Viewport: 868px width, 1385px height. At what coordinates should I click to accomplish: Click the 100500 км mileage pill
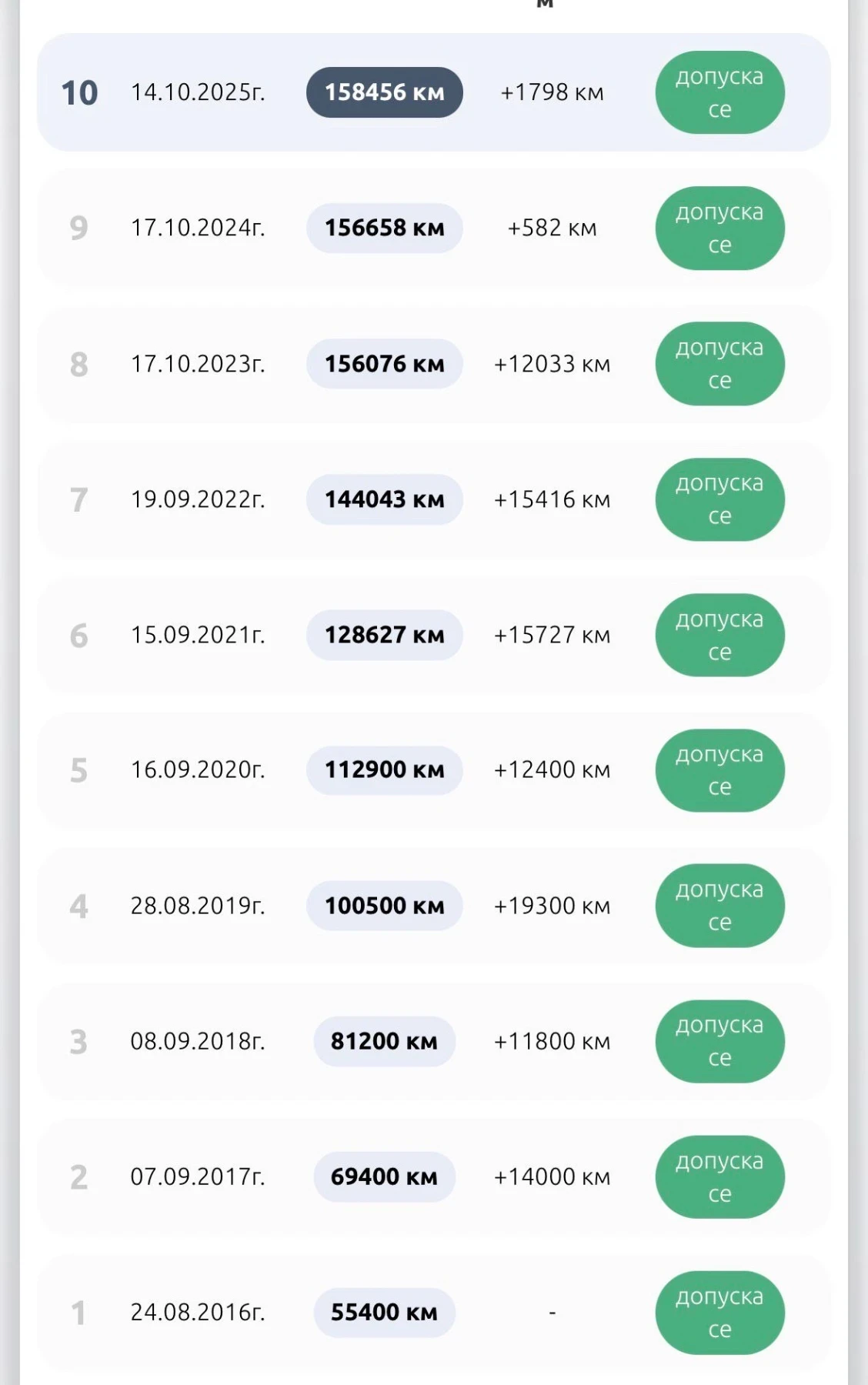click(x=385, y=906)
